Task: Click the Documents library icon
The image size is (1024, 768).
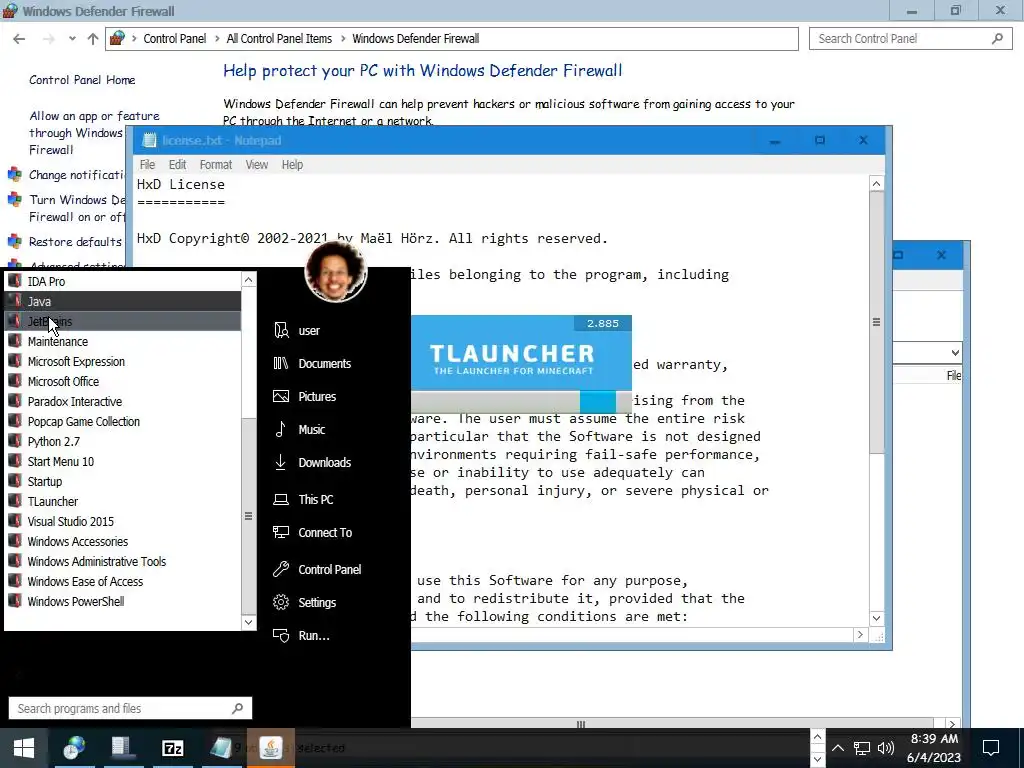Action: tap(281, 363)
